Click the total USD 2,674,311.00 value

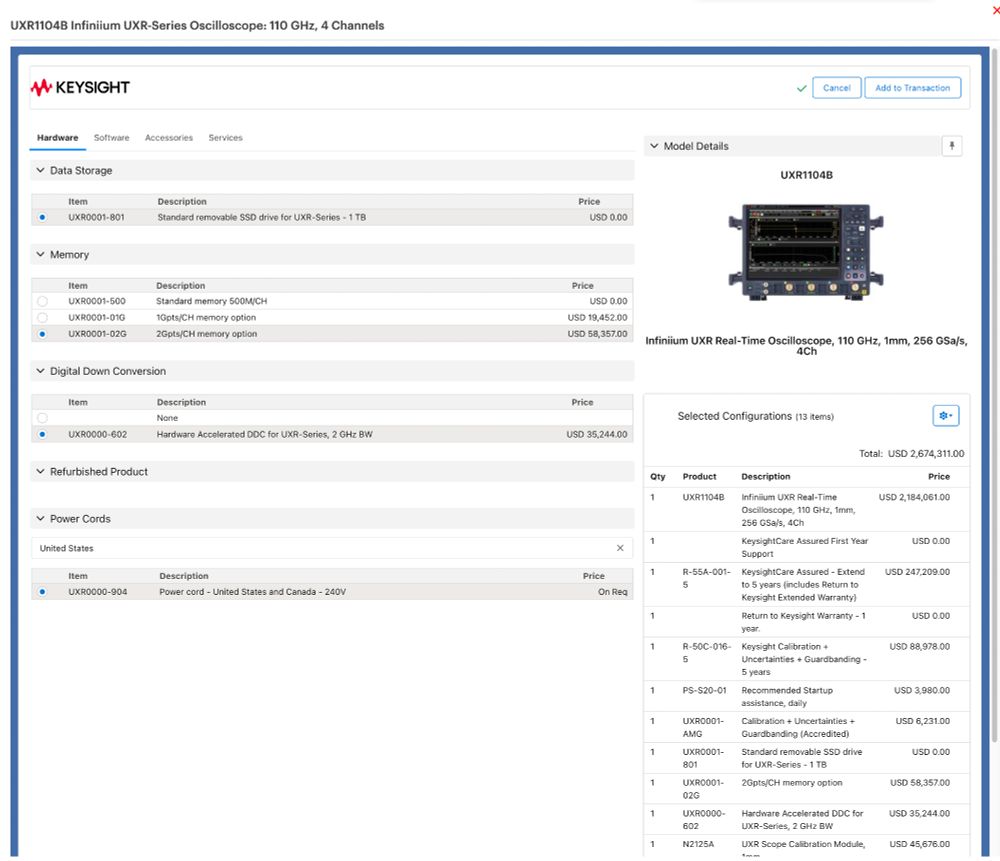point(926,453)
